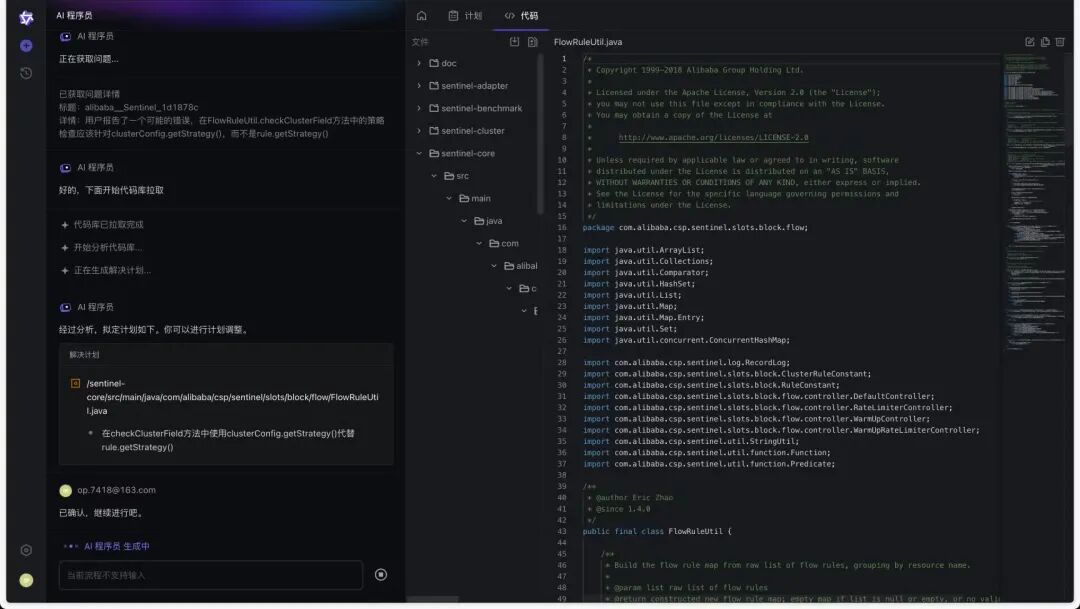Select the sentinel-adapter folder name
The height and width of the screenshot is (609, 1080).
pyautogui.click(x=475, y=85)
